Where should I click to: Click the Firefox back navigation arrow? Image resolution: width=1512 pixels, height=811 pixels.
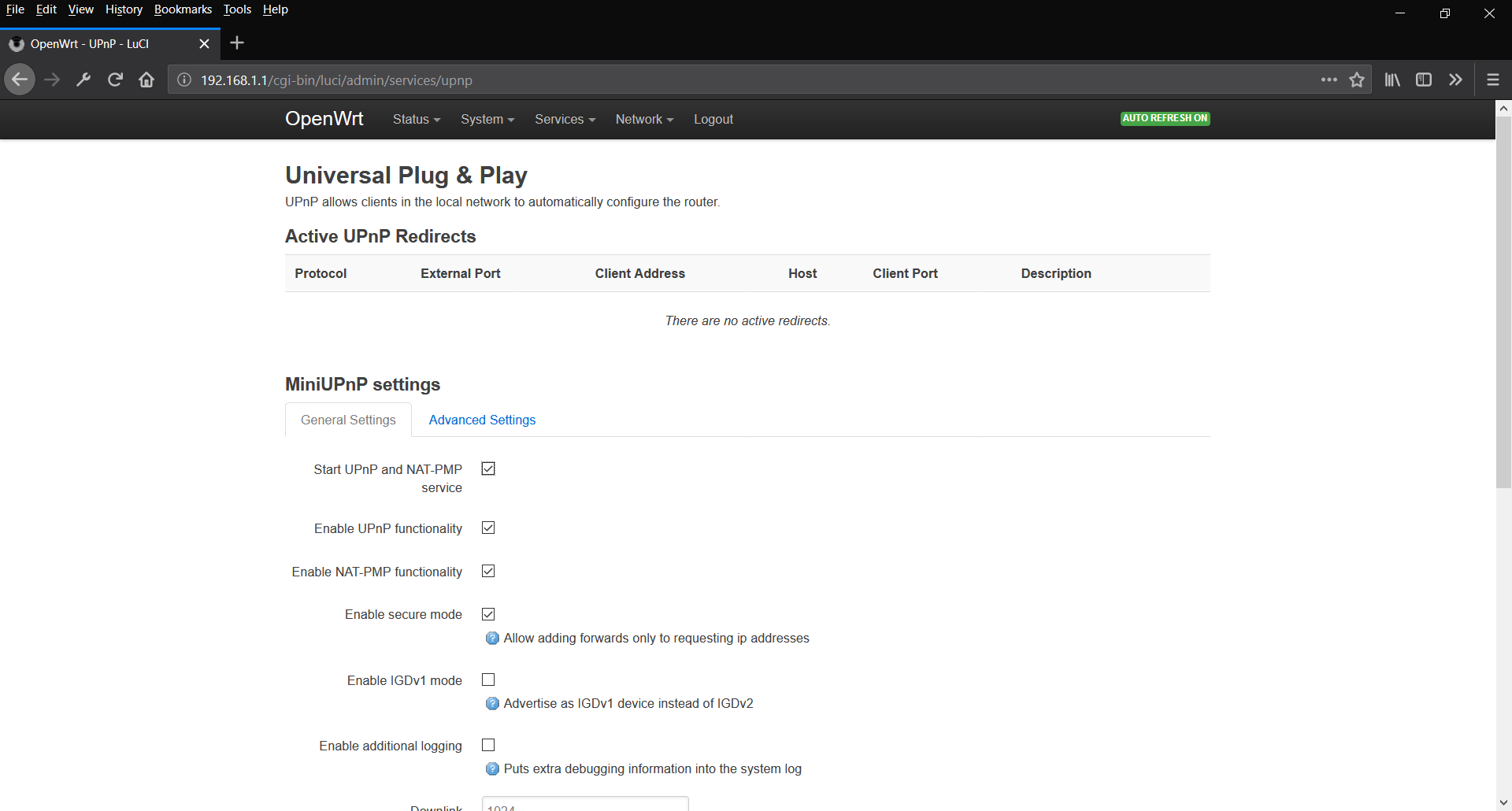pyautogui.click(x=20, y=80)
